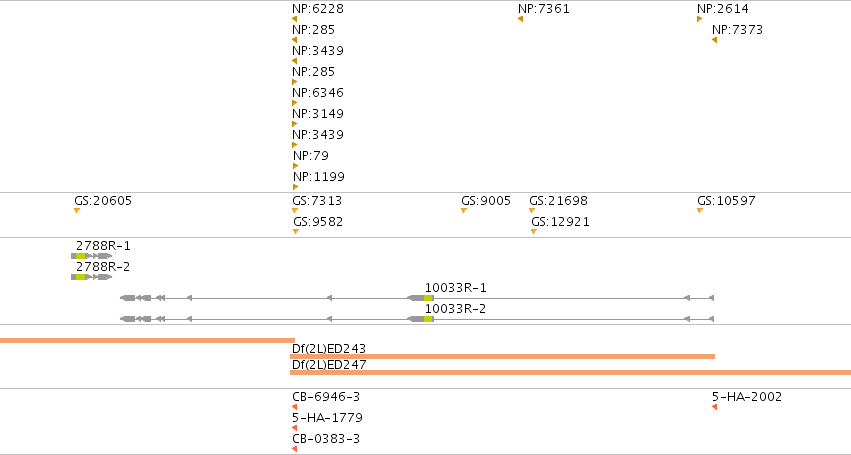Click the 10033R-1 transcript label

pyautogui.click(x=455, y=288)
